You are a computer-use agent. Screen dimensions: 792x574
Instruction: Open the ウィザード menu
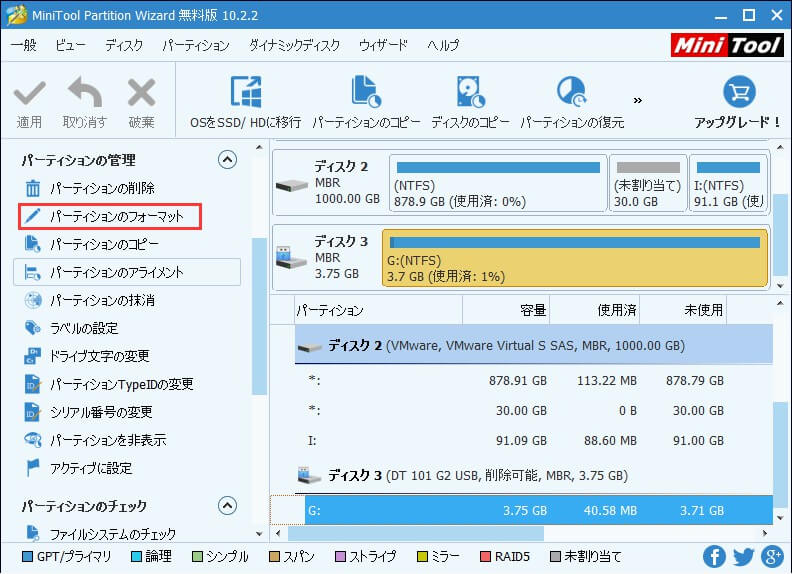(x=383, y=46)
